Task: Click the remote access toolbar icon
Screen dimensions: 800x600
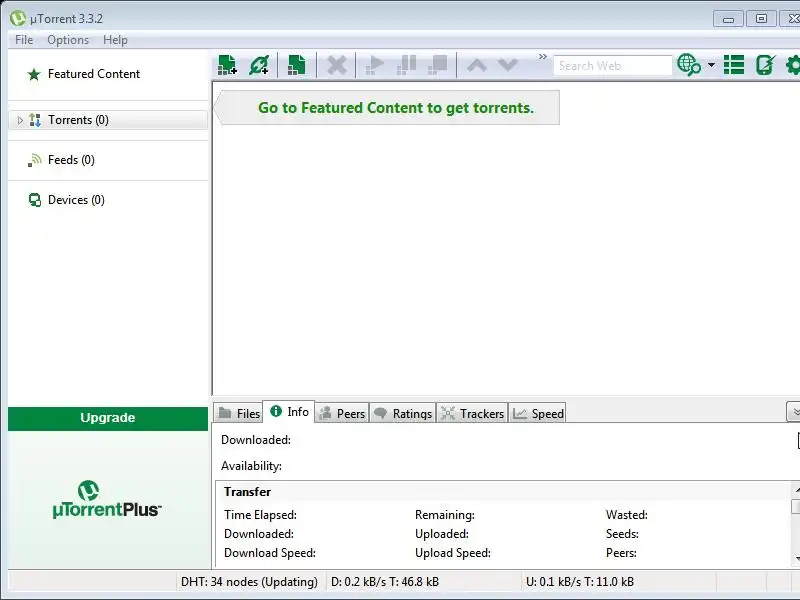Action: pos(765,65)
